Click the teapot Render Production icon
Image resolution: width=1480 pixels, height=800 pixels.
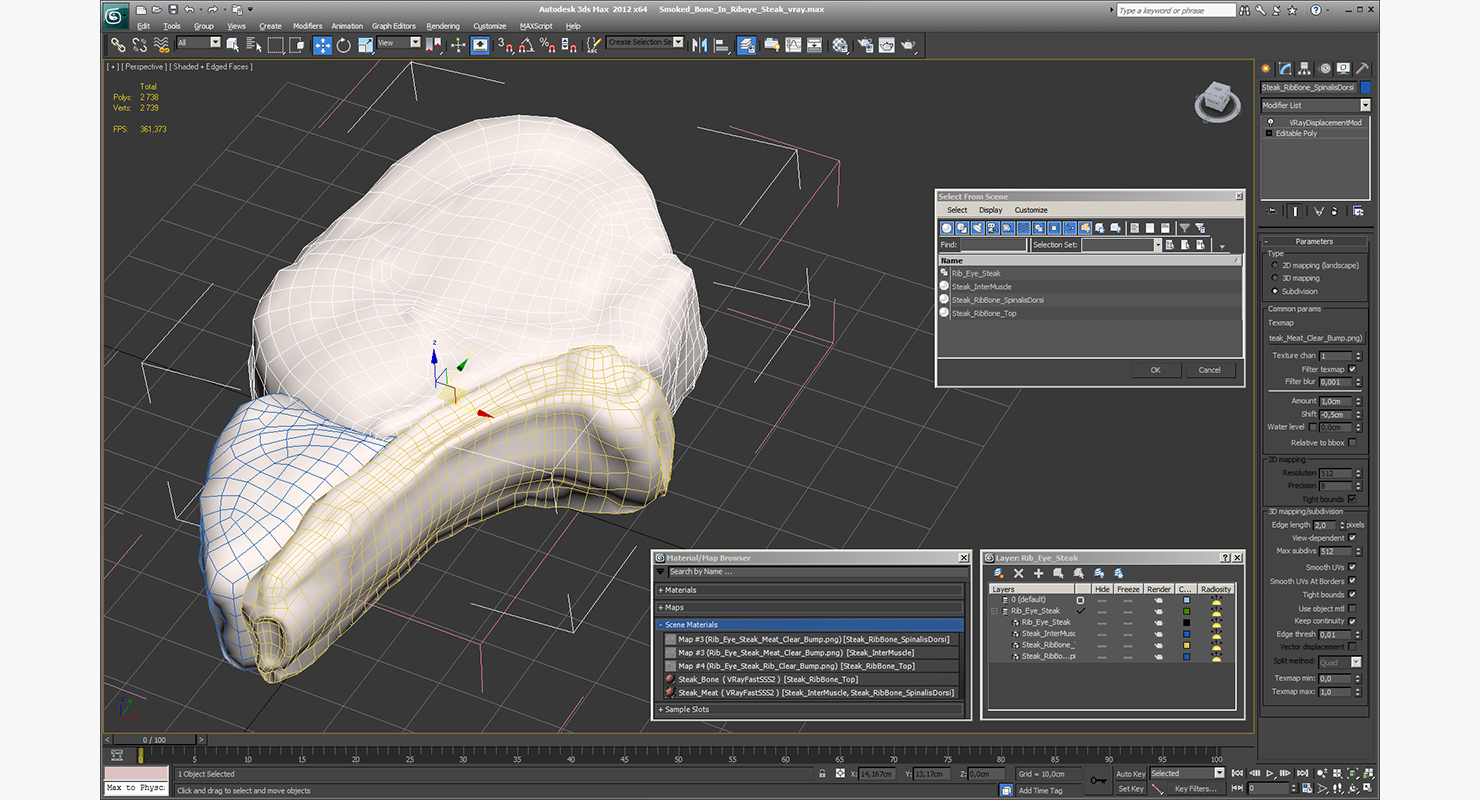(x=908, y=45)
